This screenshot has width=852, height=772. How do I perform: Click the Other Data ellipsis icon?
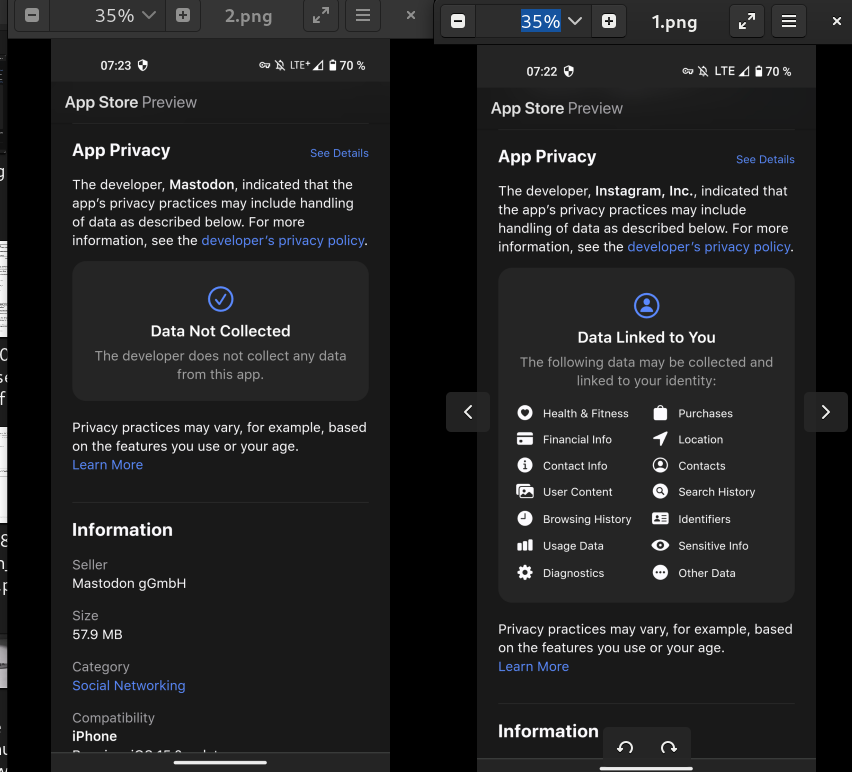click(x=660, y=573)
